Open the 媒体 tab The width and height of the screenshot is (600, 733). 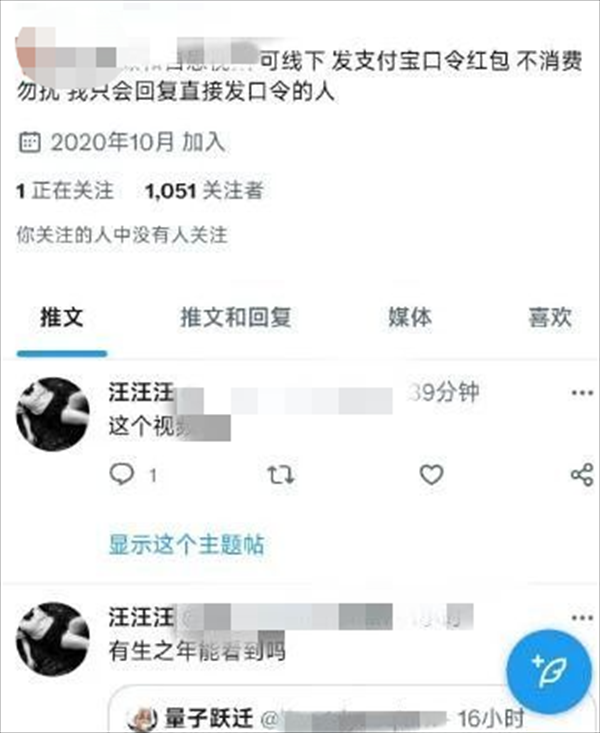(410, 318)
